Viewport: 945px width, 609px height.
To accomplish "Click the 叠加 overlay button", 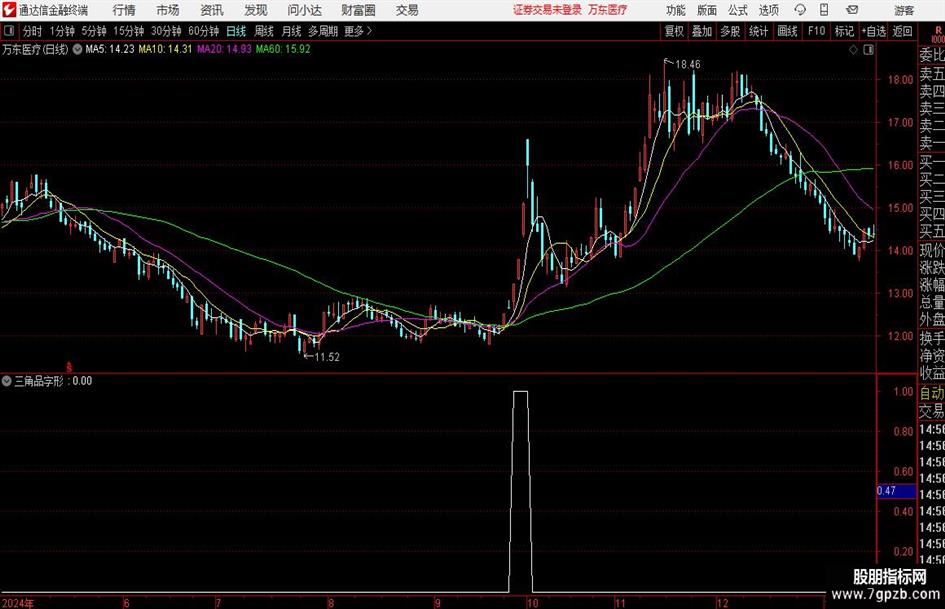I will [702, 31].
